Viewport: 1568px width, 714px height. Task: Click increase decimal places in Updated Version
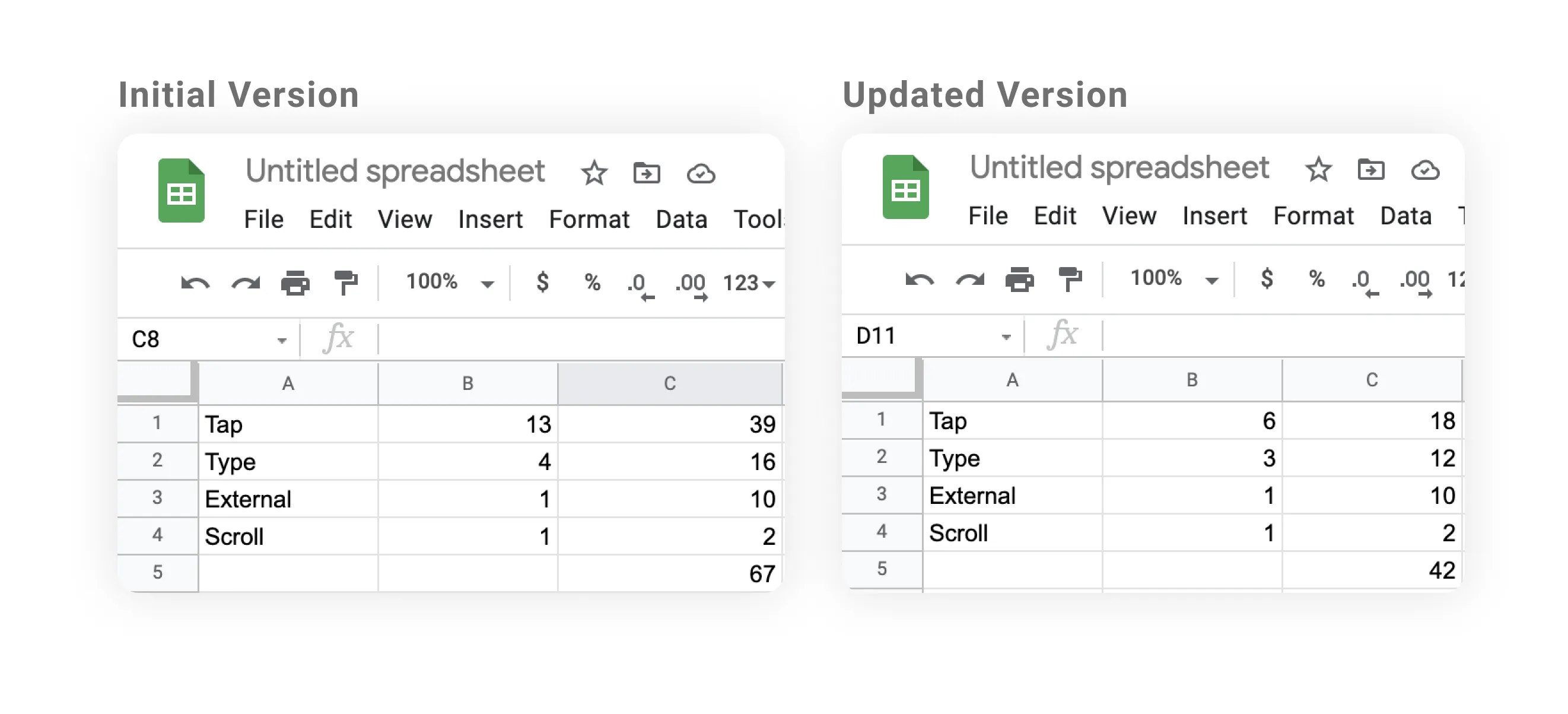coord(1414,282)
